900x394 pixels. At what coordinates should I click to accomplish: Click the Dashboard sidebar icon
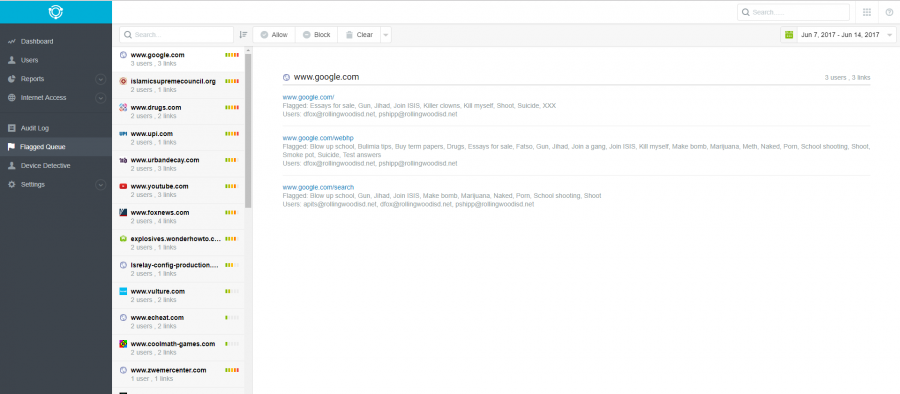pos(11,41)
